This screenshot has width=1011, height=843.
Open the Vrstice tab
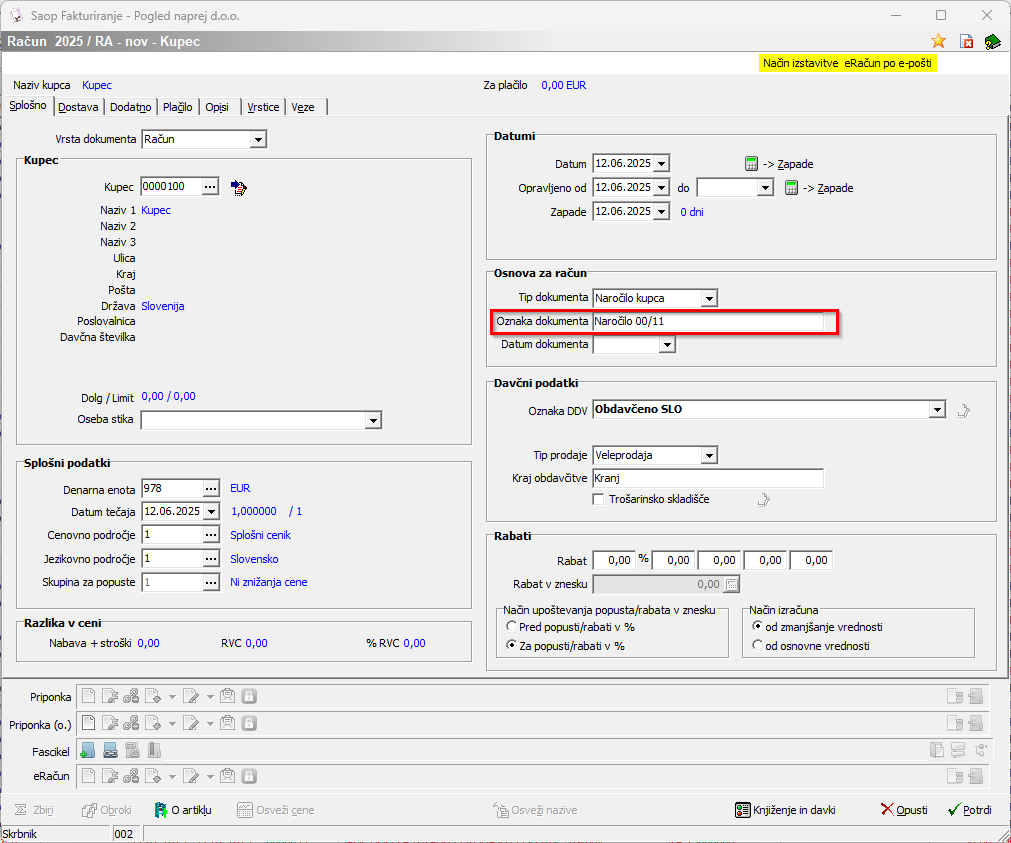click(263, 107)
